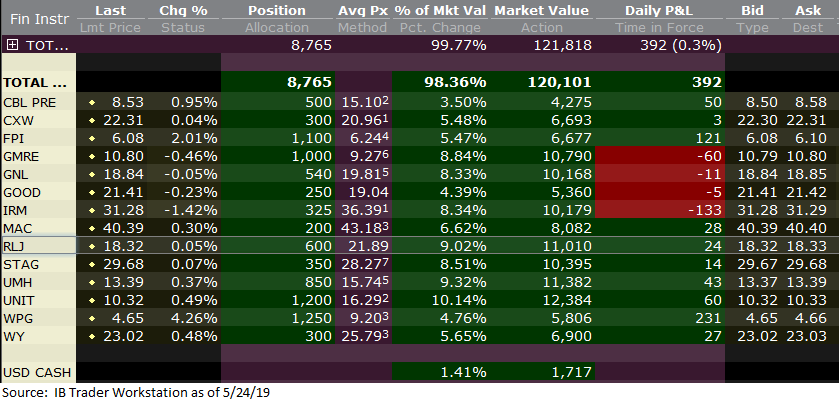Viewport: 840px width, 408px height.
Task: Click the yellow diamond beside STAG 29.68
Action: point(91,264)
